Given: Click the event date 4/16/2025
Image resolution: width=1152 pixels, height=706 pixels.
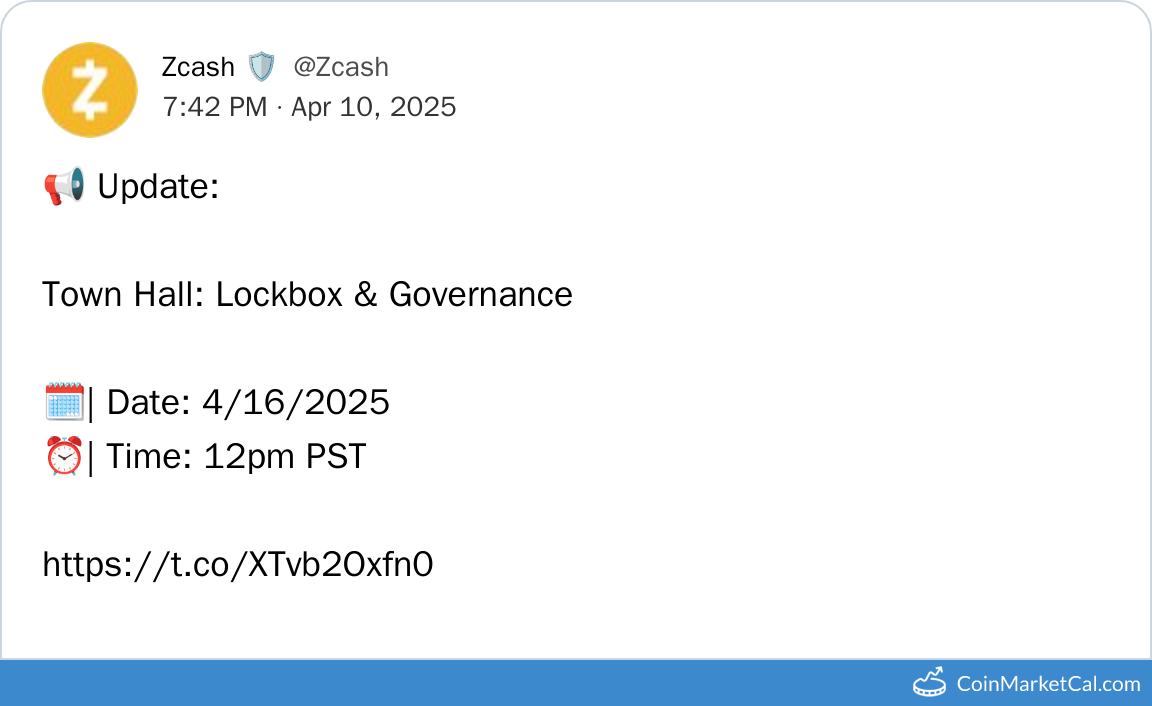Looking at the screenshot, I should (x=296, y=403).
